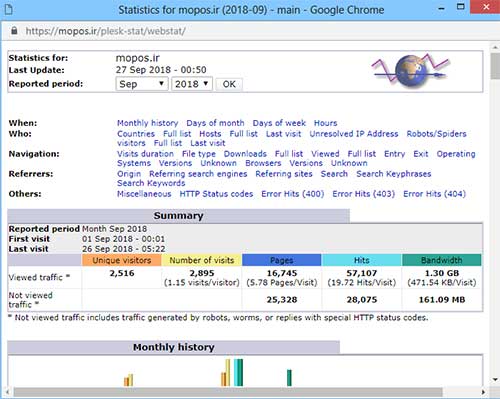Click the AWStats globe logo

tap(410, 70)
